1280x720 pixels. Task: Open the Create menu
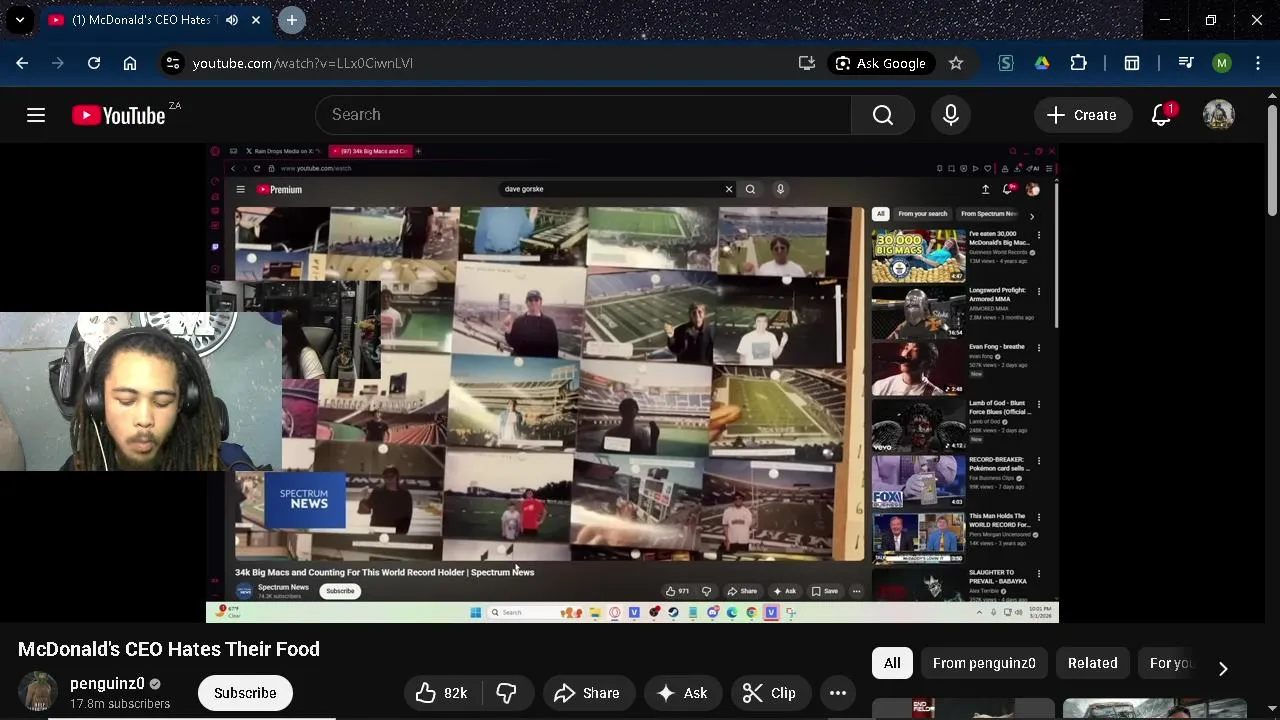1081,115
